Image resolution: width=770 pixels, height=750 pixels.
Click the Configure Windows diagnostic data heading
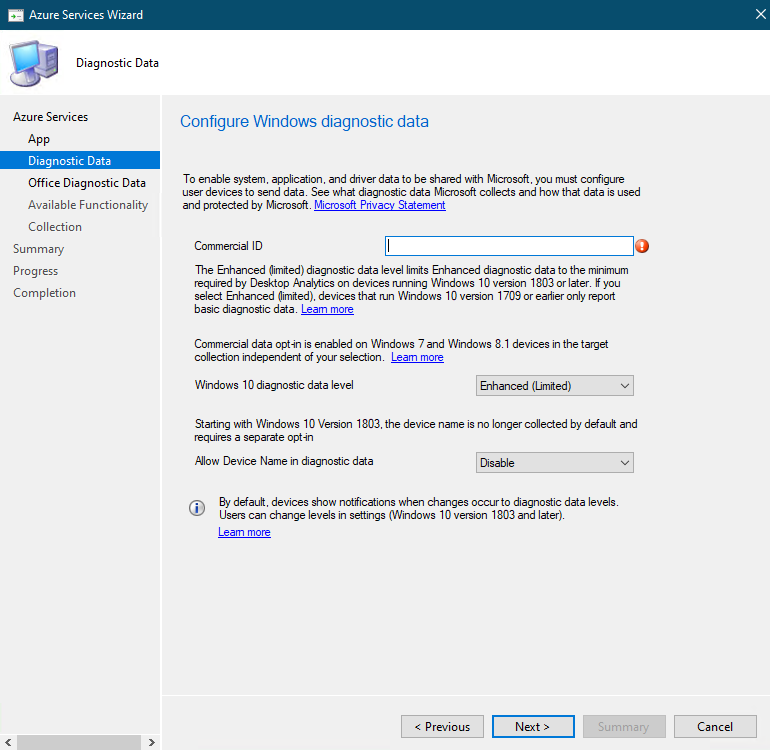point(304,121)
